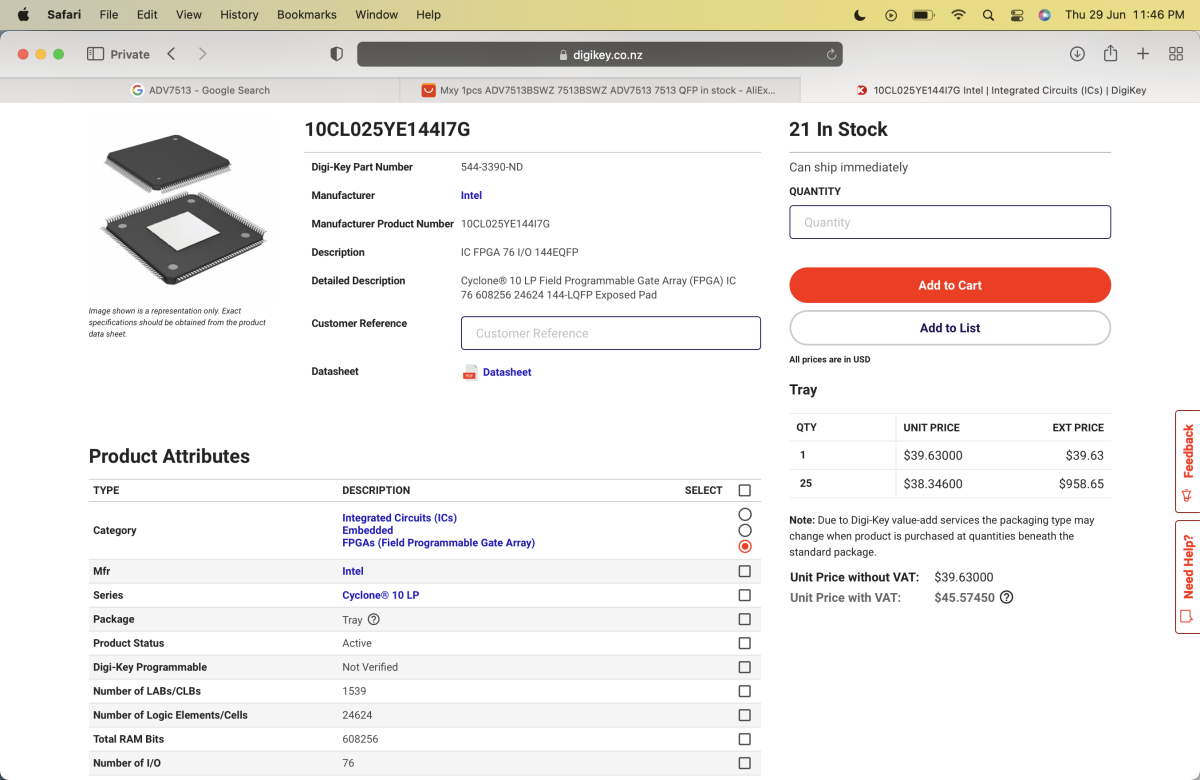
Task: Tick the Package row checkbox
Action: click(x=744, y=619)
